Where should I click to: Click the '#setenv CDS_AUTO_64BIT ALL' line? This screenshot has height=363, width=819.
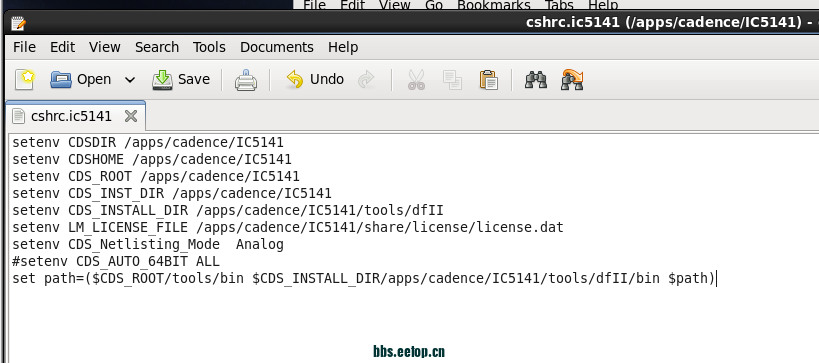tap(116, 261)
